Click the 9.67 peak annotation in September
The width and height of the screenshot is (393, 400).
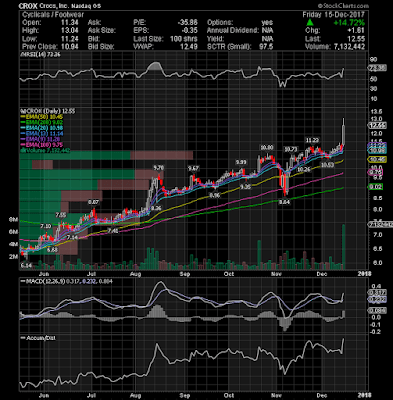194,168
